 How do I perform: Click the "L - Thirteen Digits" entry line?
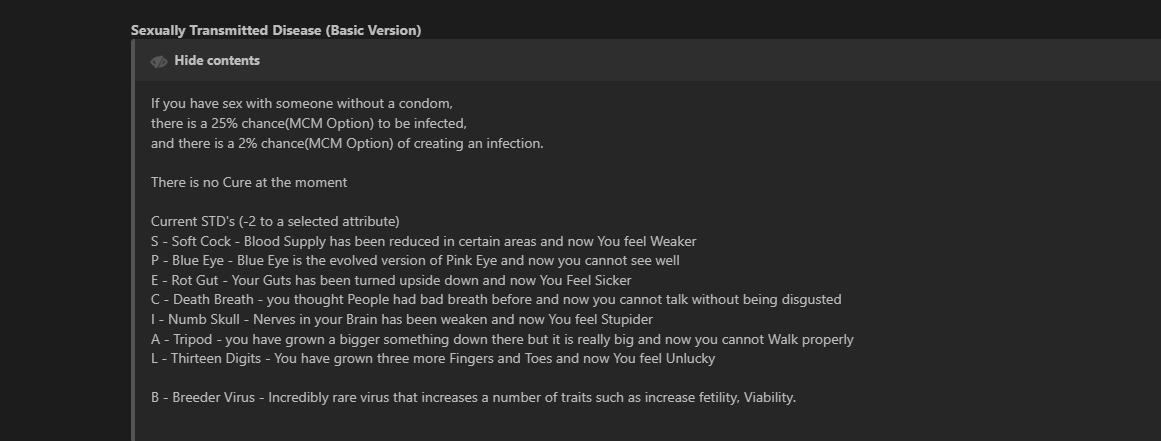tap(433, 358)
